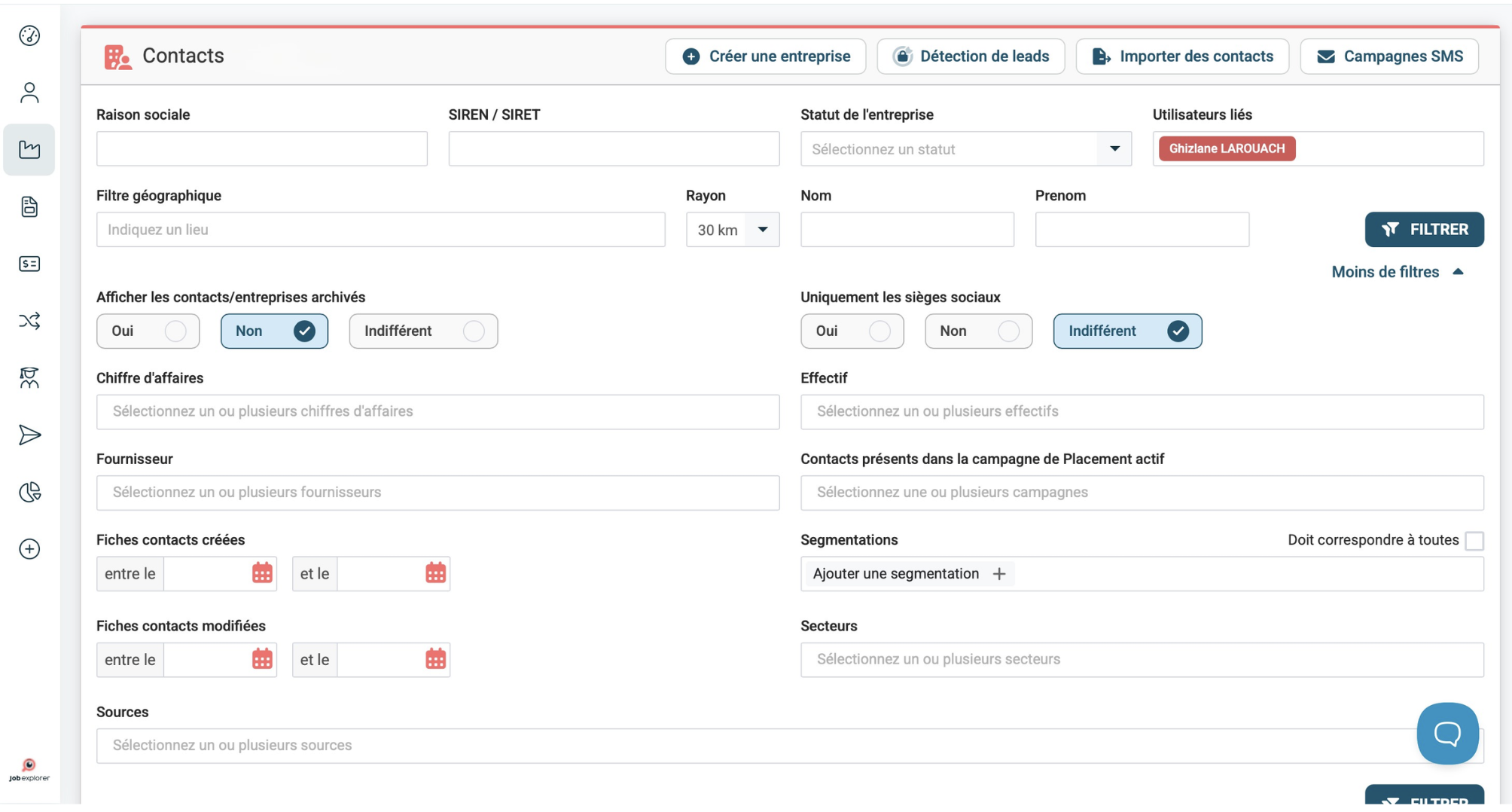
Task: Open the invoice dollar sidebar icon
Action: (x=29, y=264)
